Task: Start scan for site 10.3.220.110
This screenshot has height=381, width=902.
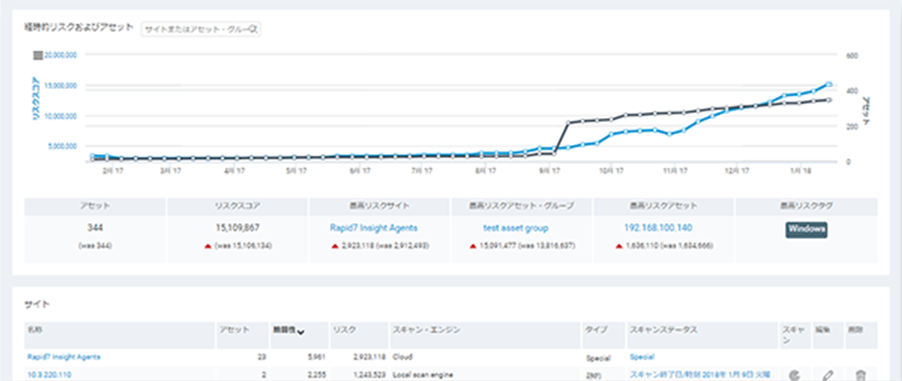Action: (x=795, y=375)
